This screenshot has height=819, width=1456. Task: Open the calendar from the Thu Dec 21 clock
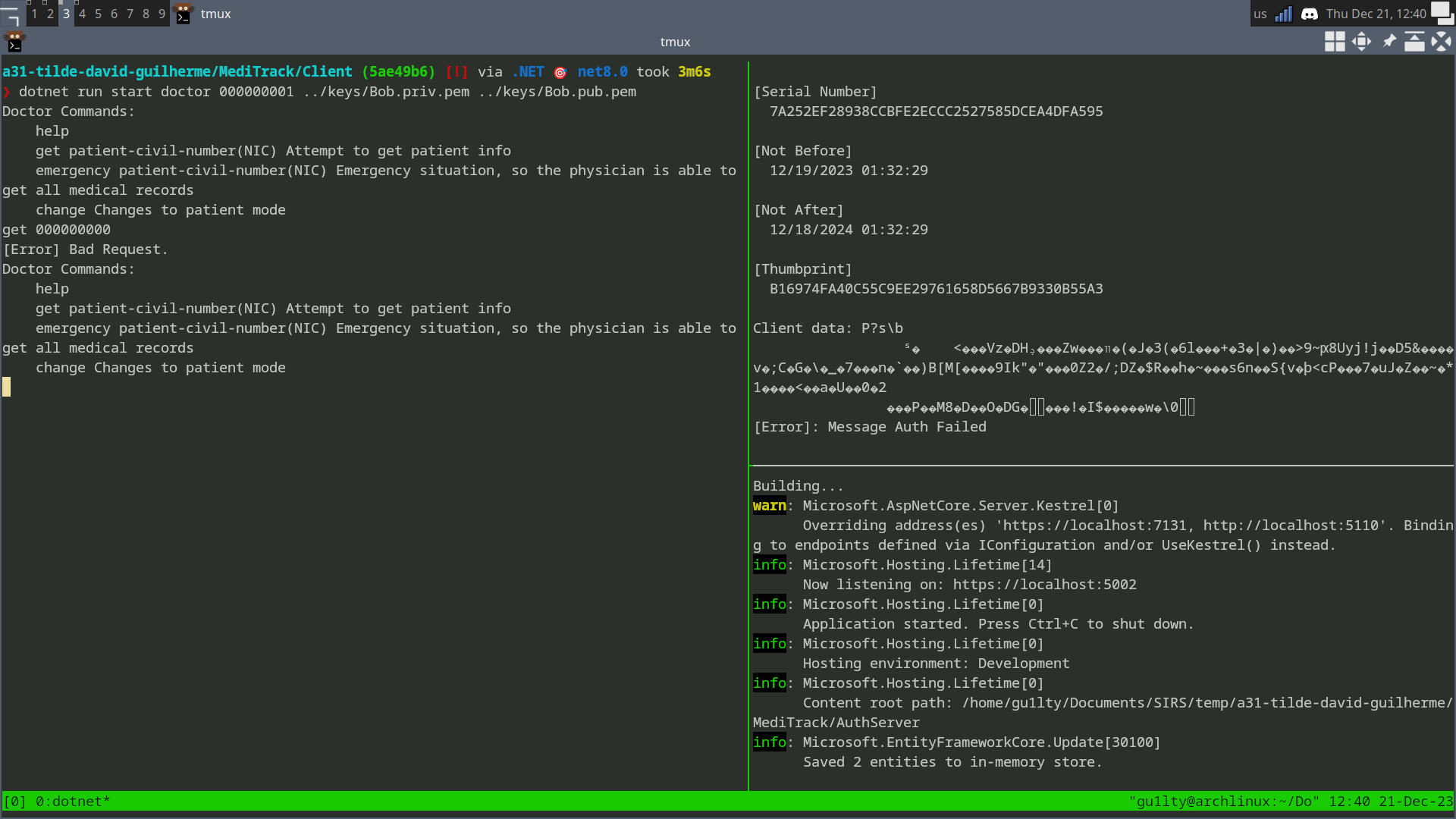pyautogui.click(x=1376, y=14)
